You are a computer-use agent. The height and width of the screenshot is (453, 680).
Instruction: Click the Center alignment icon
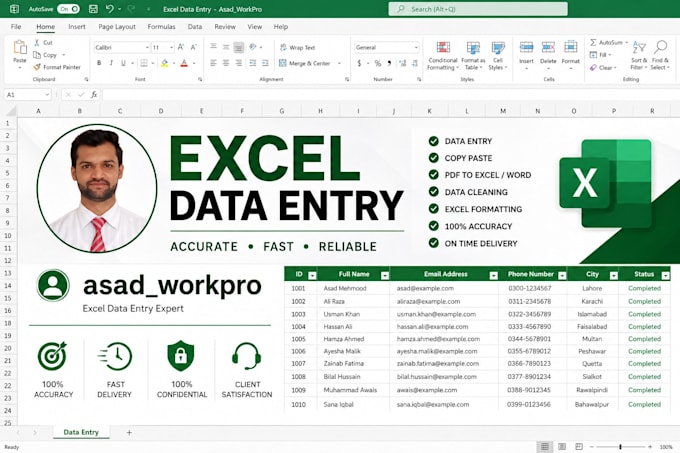pyautogui.click(x=226, y=63)
